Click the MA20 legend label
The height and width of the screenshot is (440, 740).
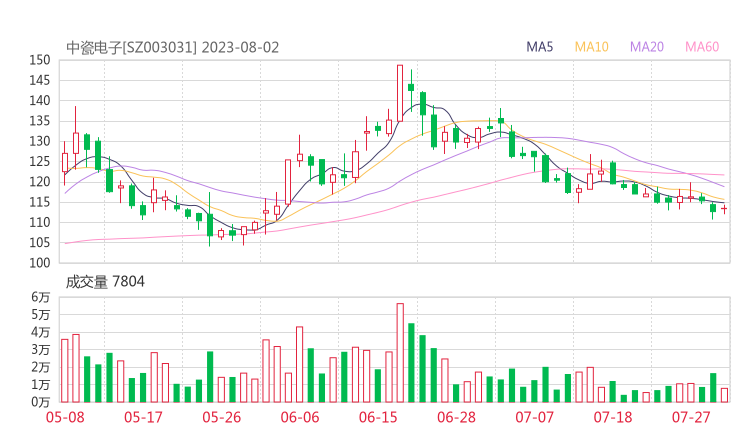[647, 47]
